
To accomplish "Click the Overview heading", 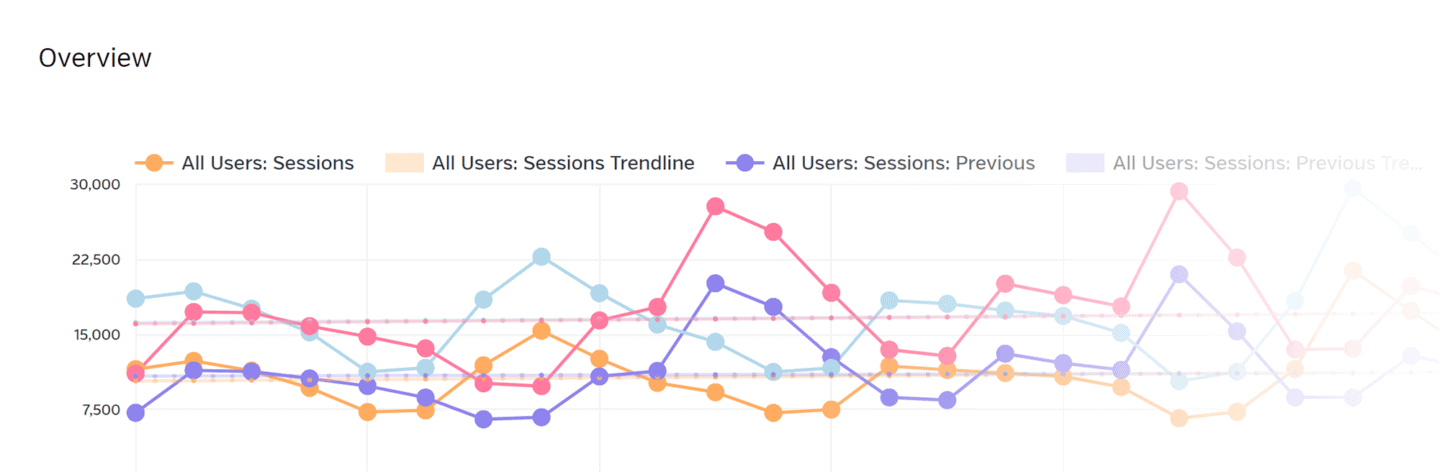I will [x=95, y=58].
